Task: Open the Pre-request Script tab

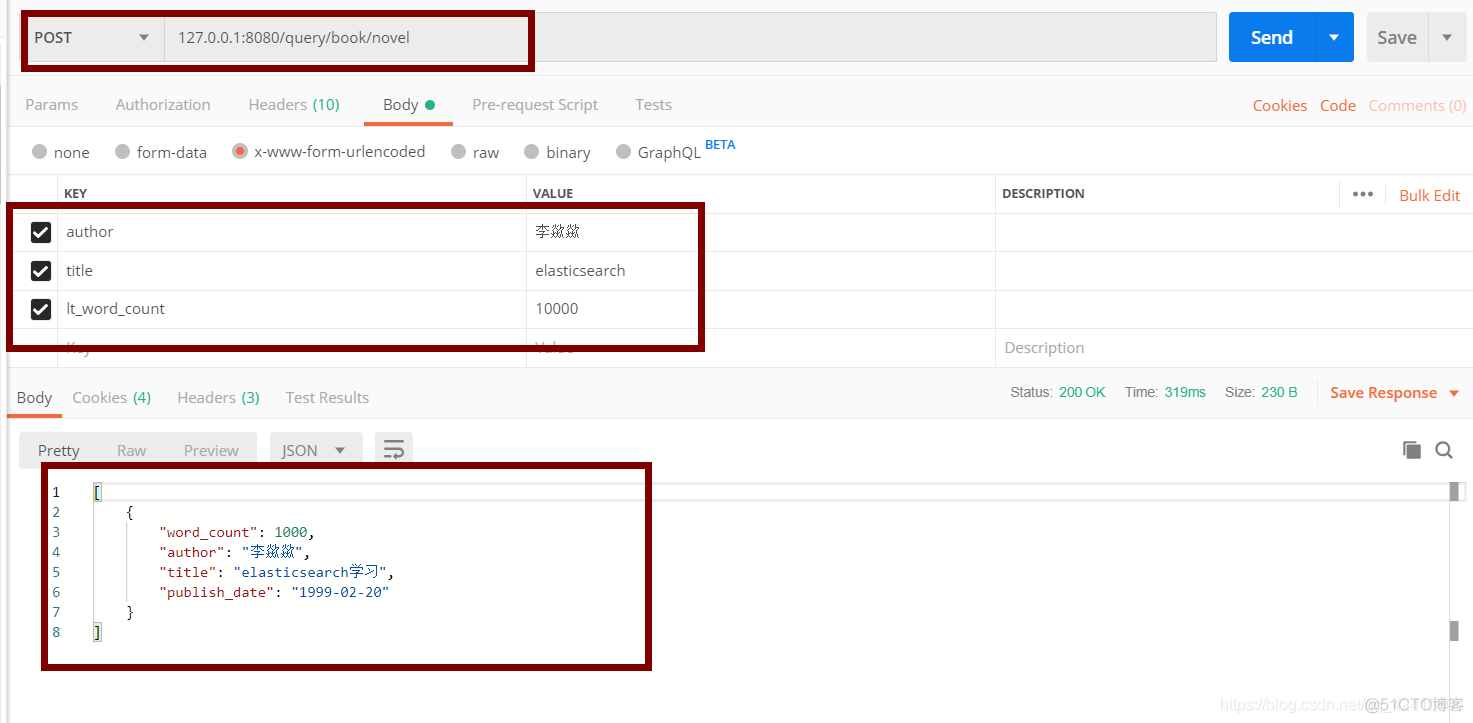Action: pyautogui.click(x=535, y=105)
